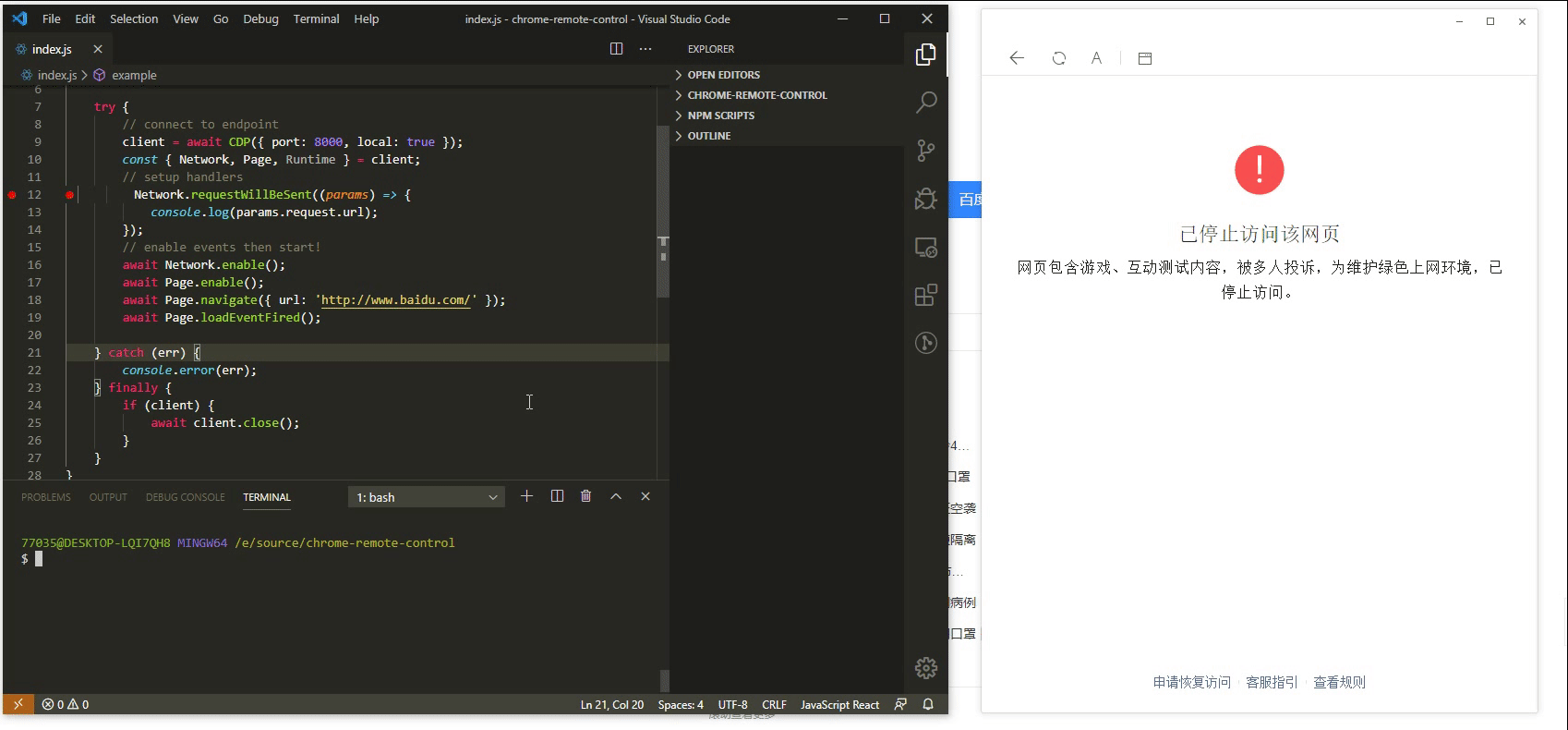Image resolution: width=1568 pixels, height=730 pixels.
Task: Open the File menu
Action: point(52,18)
